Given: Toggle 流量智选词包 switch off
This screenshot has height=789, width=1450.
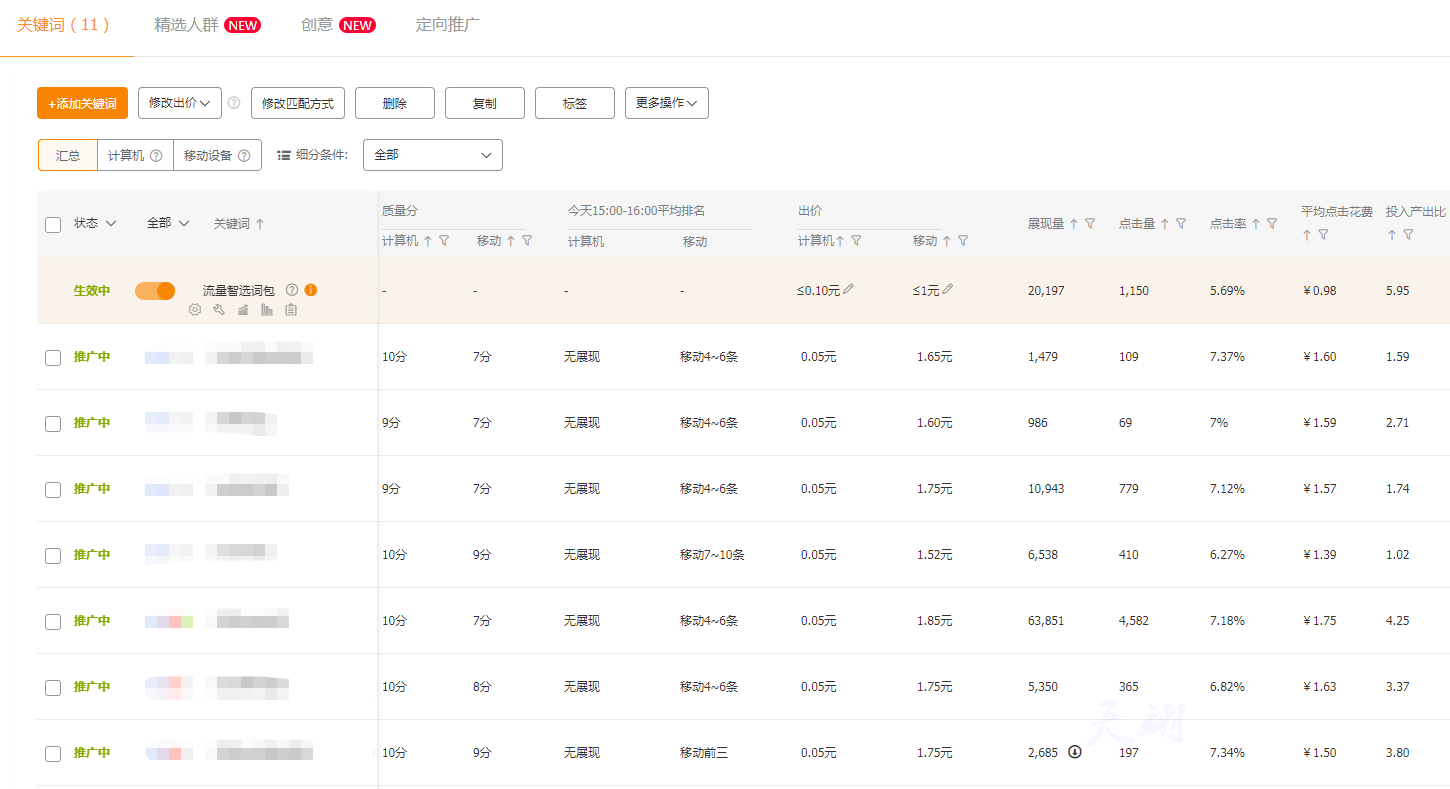Looking at the screenshot, I should pos(155,290).
